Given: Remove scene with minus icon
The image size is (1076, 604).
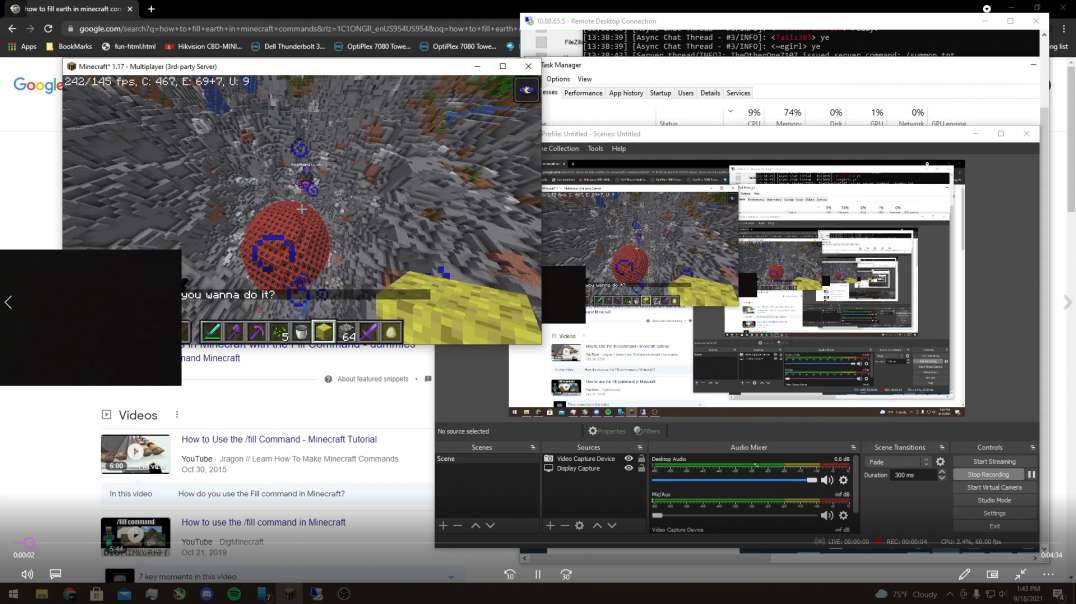Looking at the screenshot, I should (458, 526).
